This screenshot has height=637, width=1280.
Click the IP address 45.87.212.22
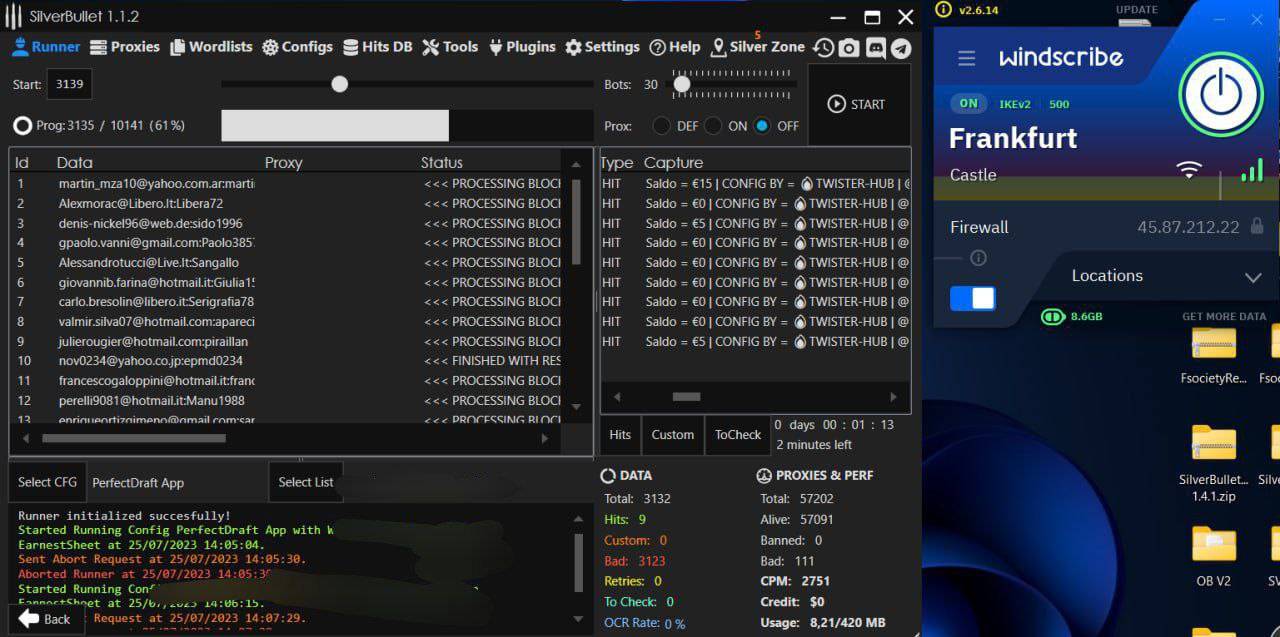(1188, 227)
